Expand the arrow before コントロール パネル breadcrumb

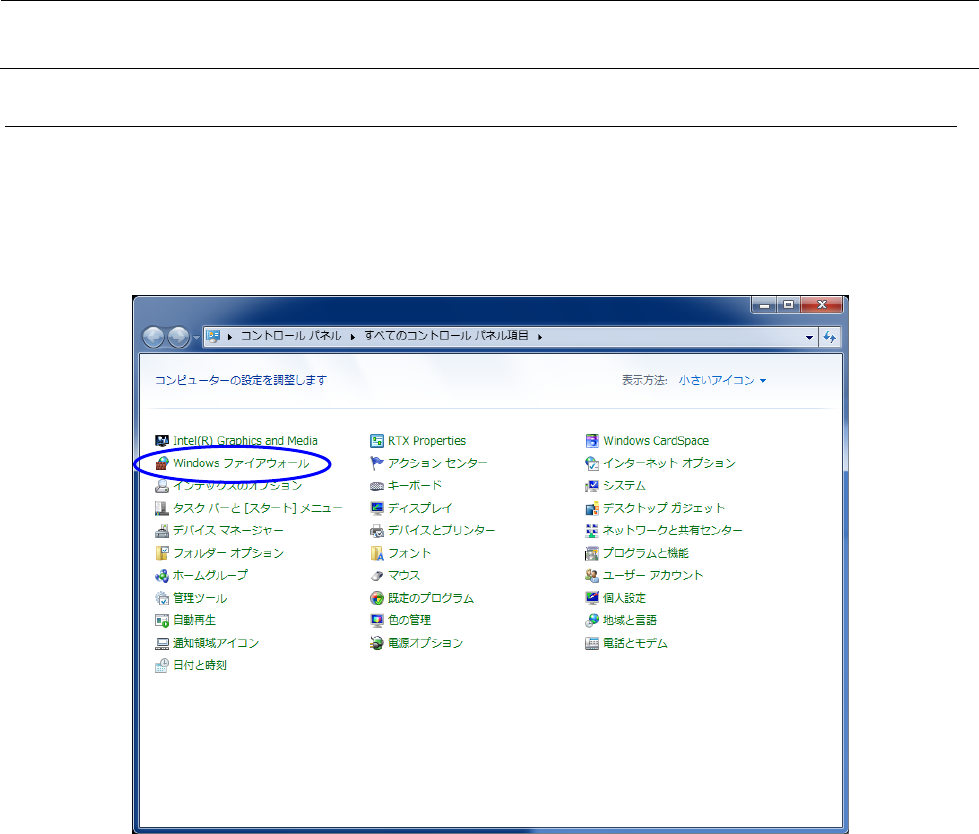(230, 337)
